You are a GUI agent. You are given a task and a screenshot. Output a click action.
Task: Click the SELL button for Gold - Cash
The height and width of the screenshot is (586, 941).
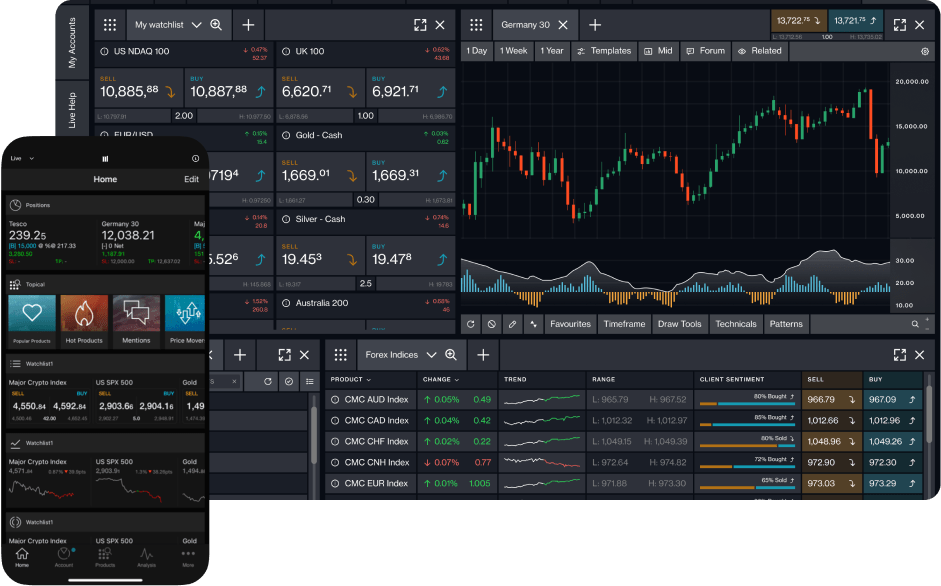(320, 171)
